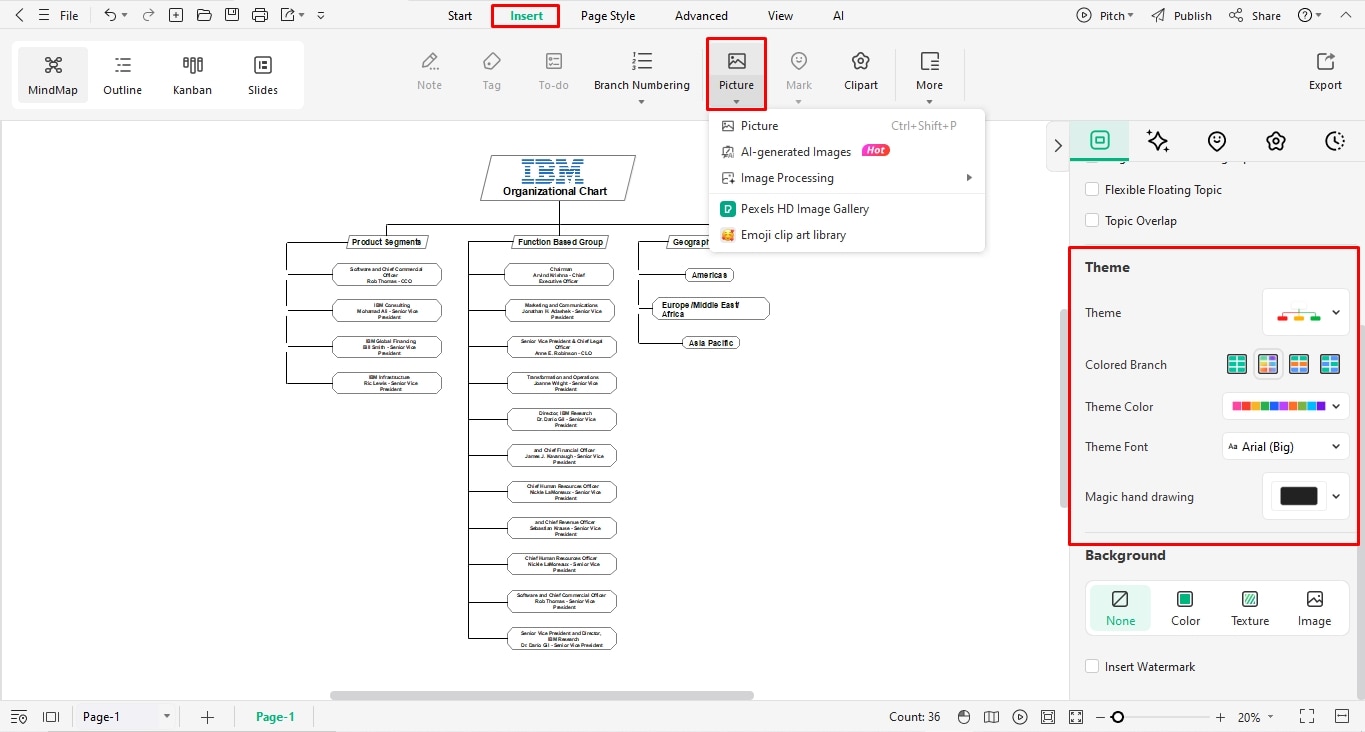The image size is (1365, 732).
Task: Open the AI tab
Action: point(838,16)
